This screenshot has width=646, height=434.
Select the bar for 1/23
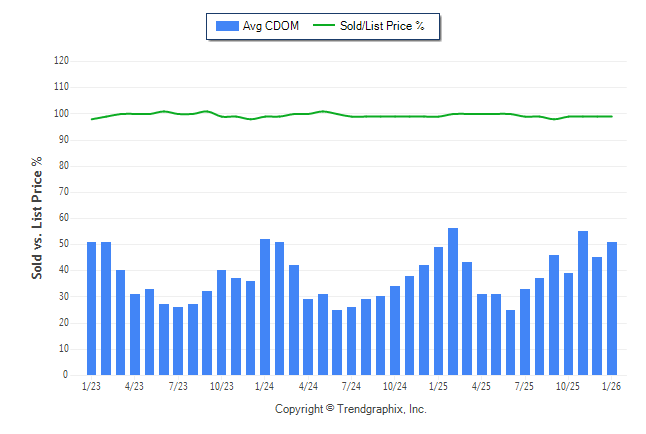point(92,308)
